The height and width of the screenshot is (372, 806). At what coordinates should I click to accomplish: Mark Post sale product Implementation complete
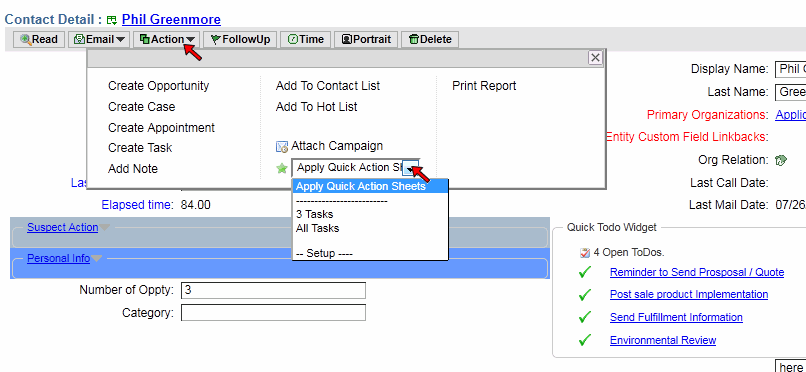(584, 295)
